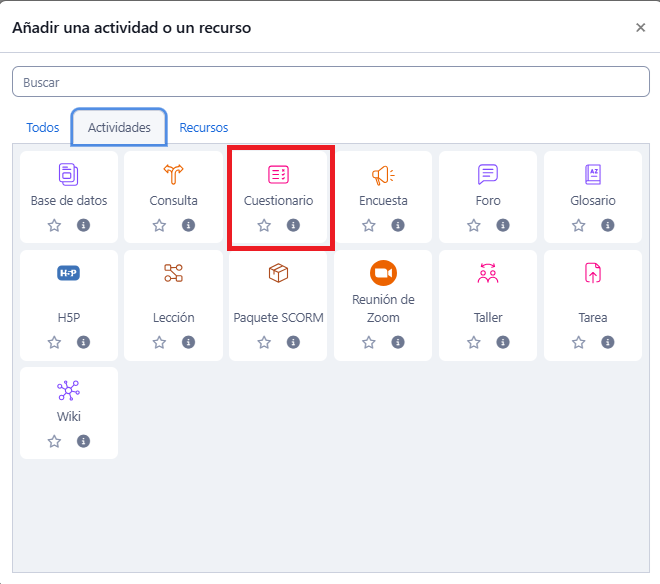660x584 pixels.
Task: Click the Taller activity label
Action: pyautogui.click(x=488, y=318)
